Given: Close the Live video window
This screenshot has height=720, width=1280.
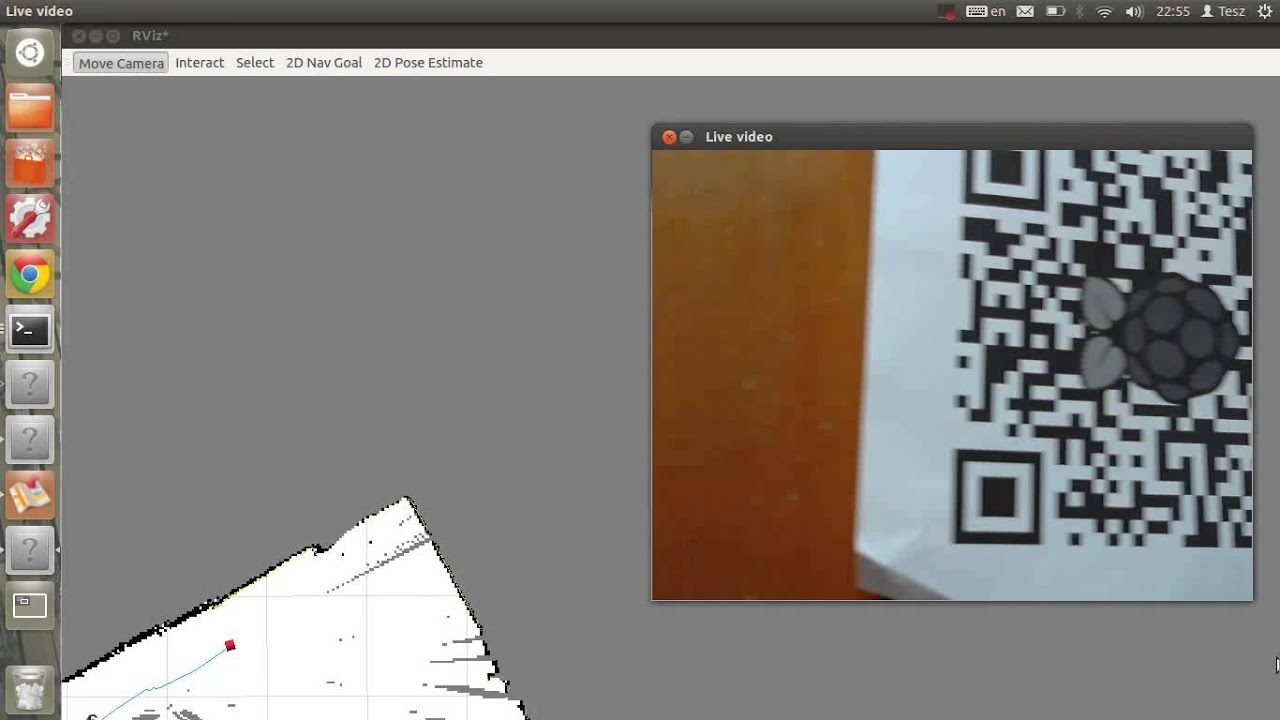Looking at the screenshot, I should (669, 137).
